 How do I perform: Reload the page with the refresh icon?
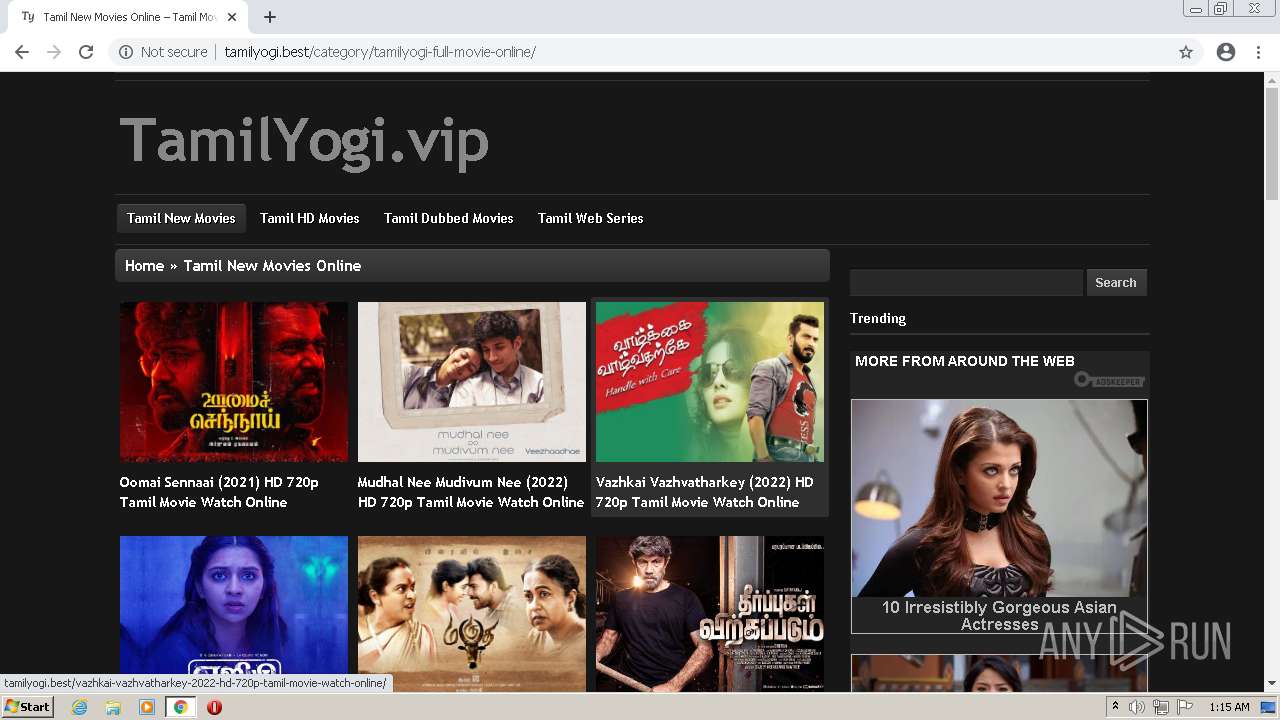click(x=86, y=52)
